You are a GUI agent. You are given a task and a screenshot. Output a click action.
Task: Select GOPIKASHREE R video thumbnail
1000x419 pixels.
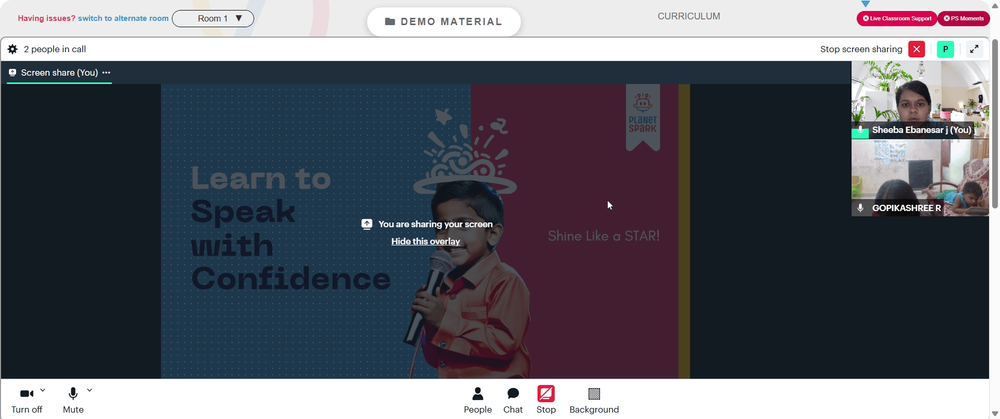click(920, 178)
